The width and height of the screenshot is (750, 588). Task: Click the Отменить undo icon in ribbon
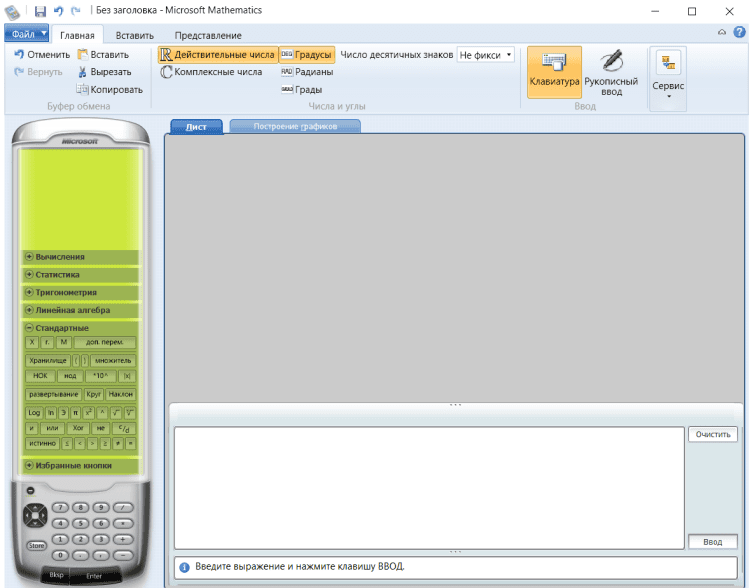click(19, 55)
